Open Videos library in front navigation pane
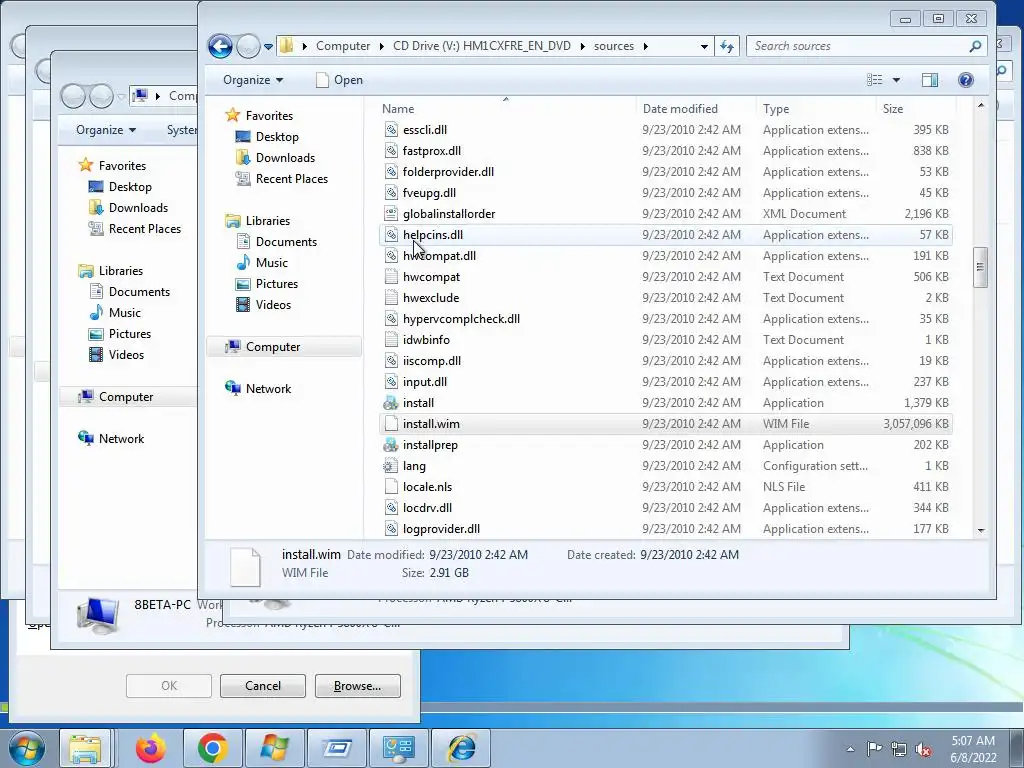This screenshot has width=1024, height=768. pyautogui.click(x=273, y=304)
